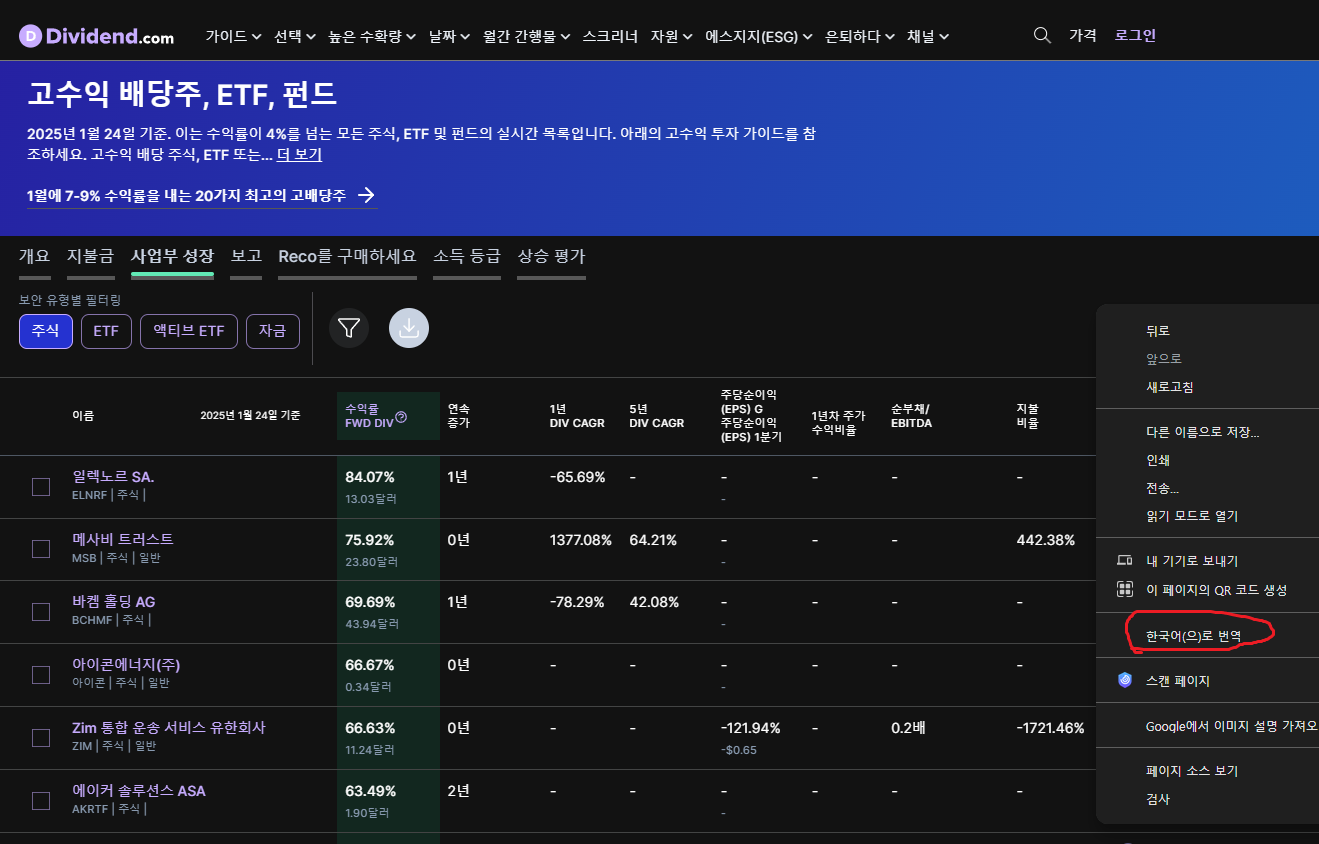Viewport: 1319px width, 844px height.
Task: Click the QR code icon in the context menu
Action: (1125, 590)
